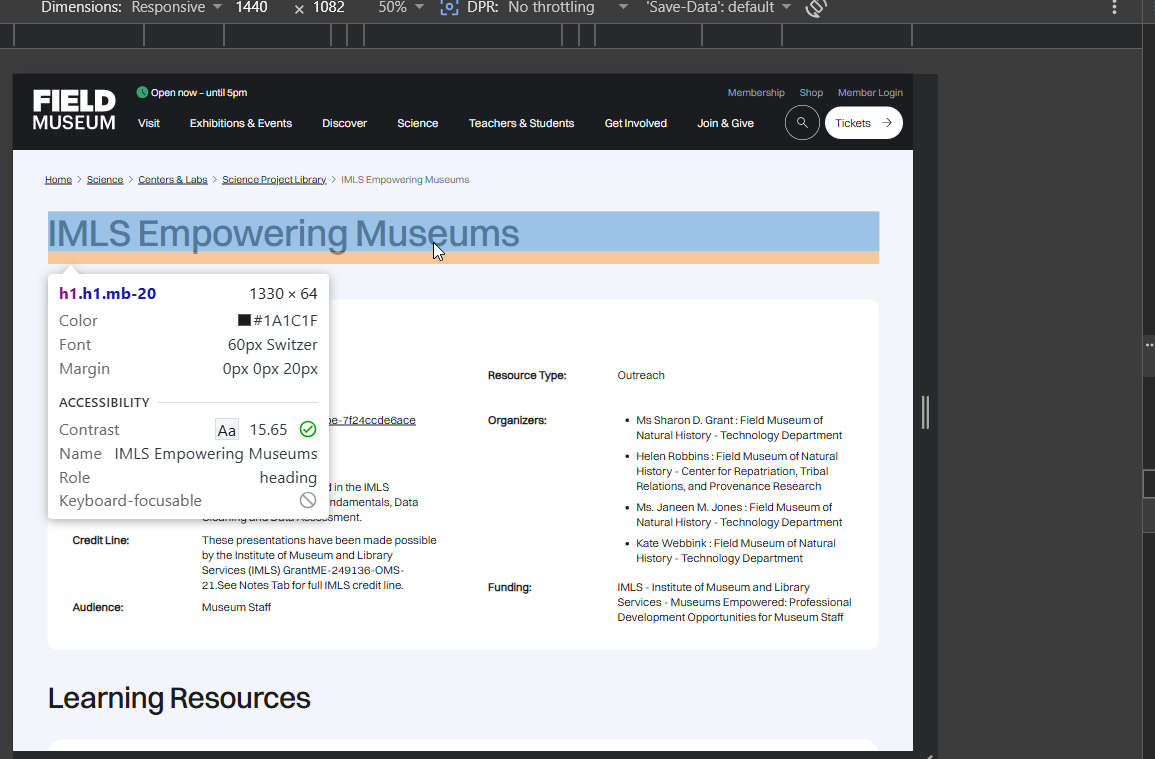This screenshot has width=1155, height=759.
Task: Click the viewport height field showing 1082
Action: coord(328,8)
